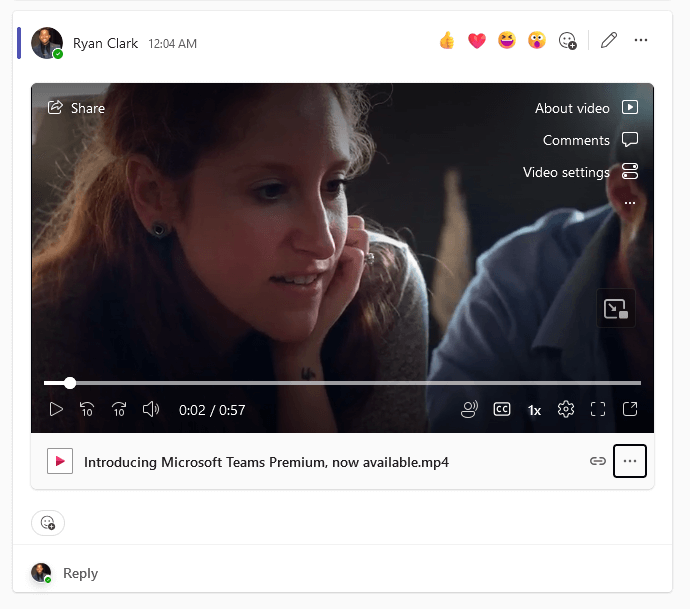Change playback speed 1x
690x609 pixels.
pyautogui.click(x=534, y=410)
